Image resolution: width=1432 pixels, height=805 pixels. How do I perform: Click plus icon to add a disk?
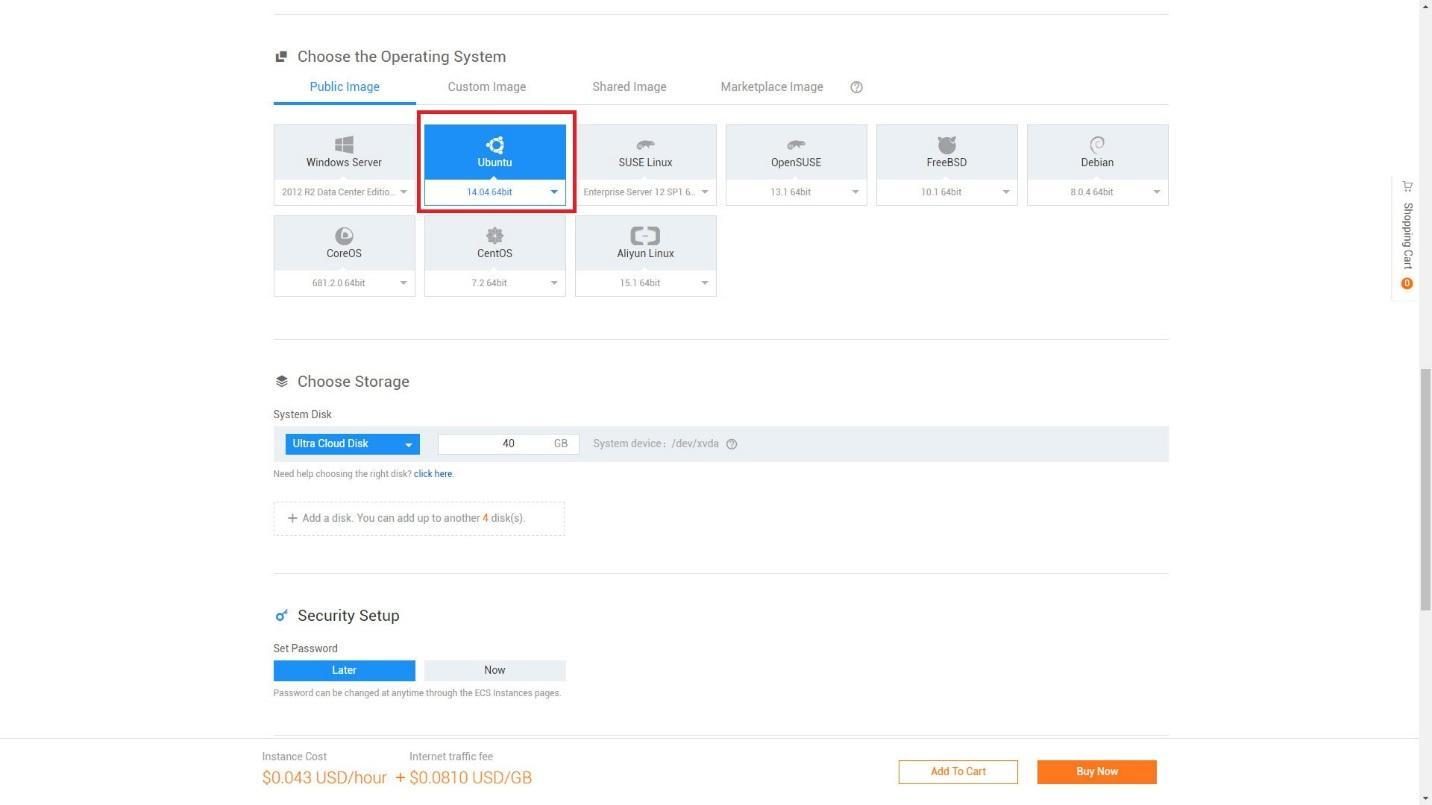pyautogui.click(x=292, y=518)
